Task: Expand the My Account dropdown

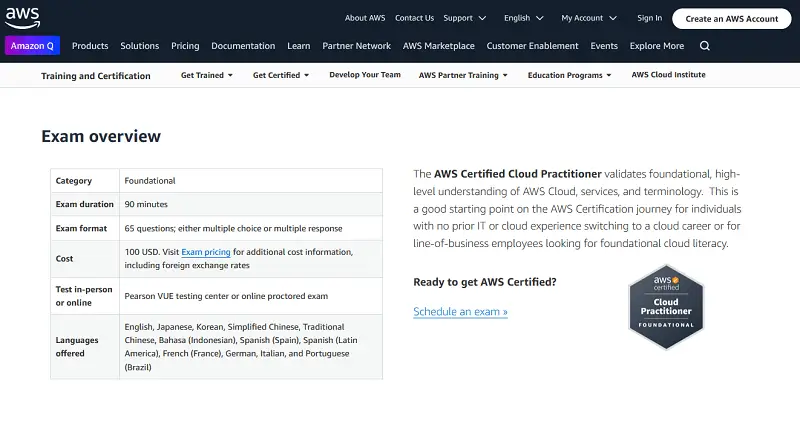Action: tap(589, 18)
